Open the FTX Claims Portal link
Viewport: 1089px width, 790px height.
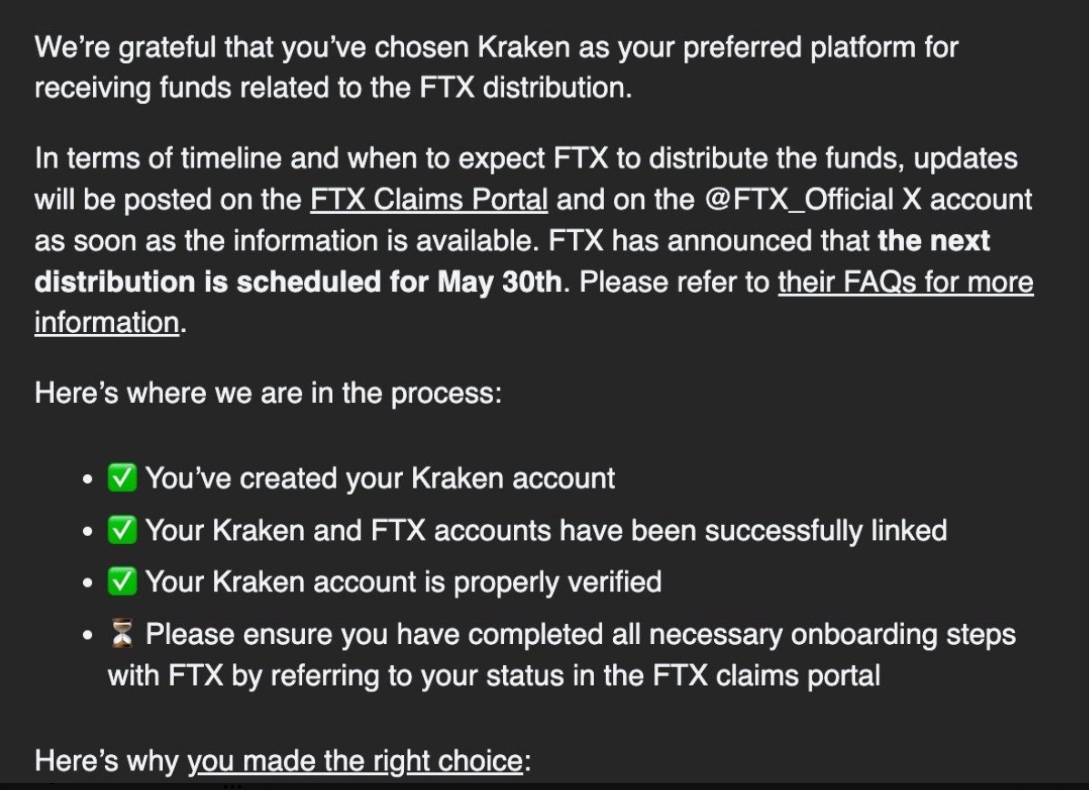(x=428, y=200)
